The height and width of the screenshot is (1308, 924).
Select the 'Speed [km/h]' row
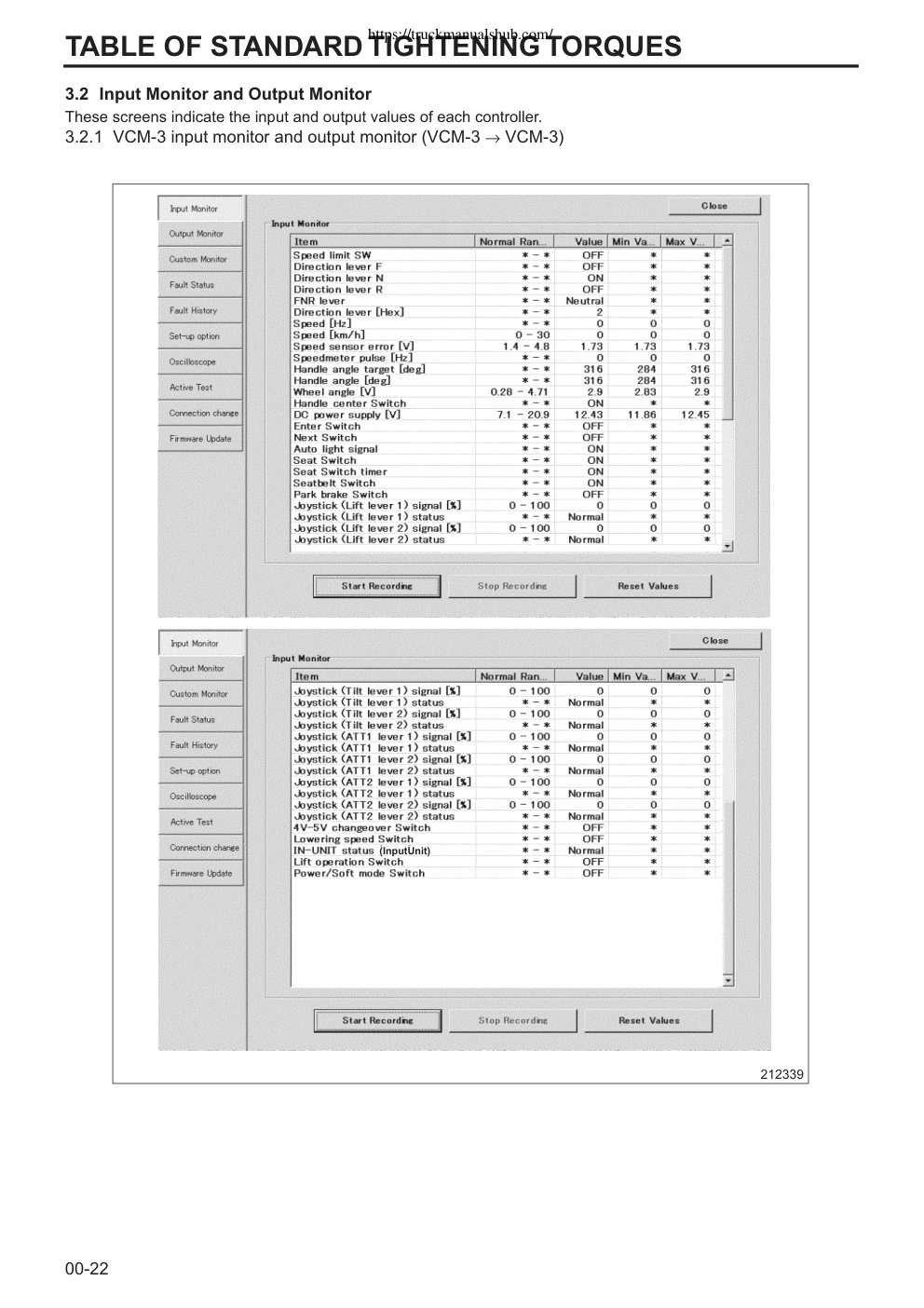coord(506,334)
